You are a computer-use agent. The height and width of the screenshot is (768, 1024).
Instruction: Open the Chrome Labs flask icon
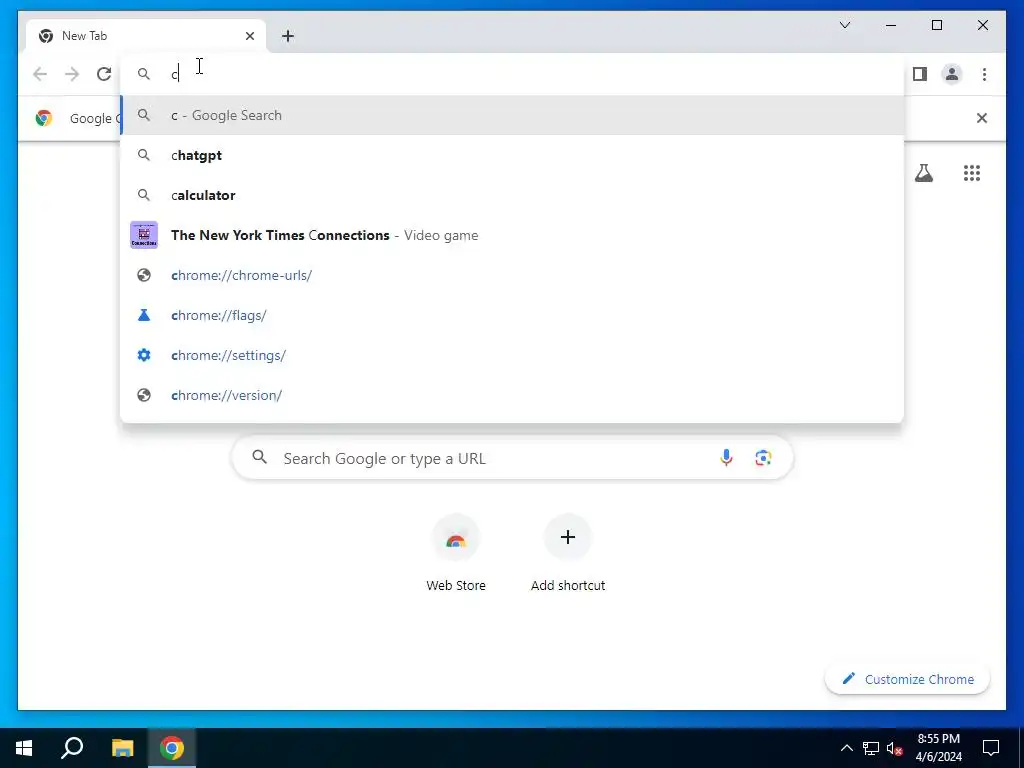coord(923,173)
